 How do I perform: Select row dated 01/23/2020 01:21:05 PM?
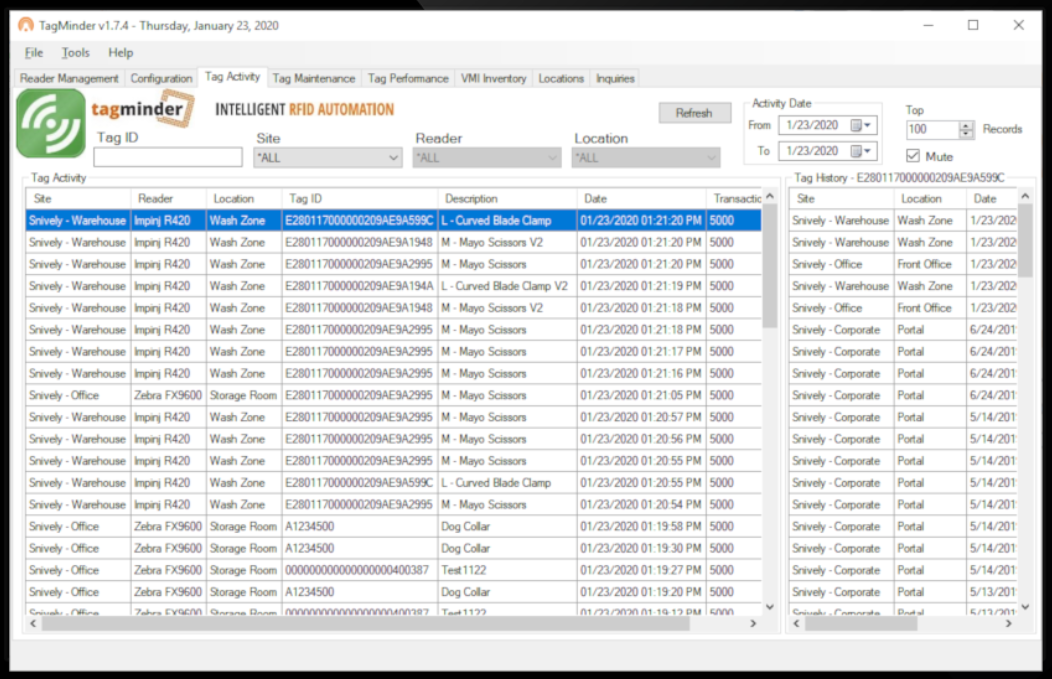click(394, 395)
